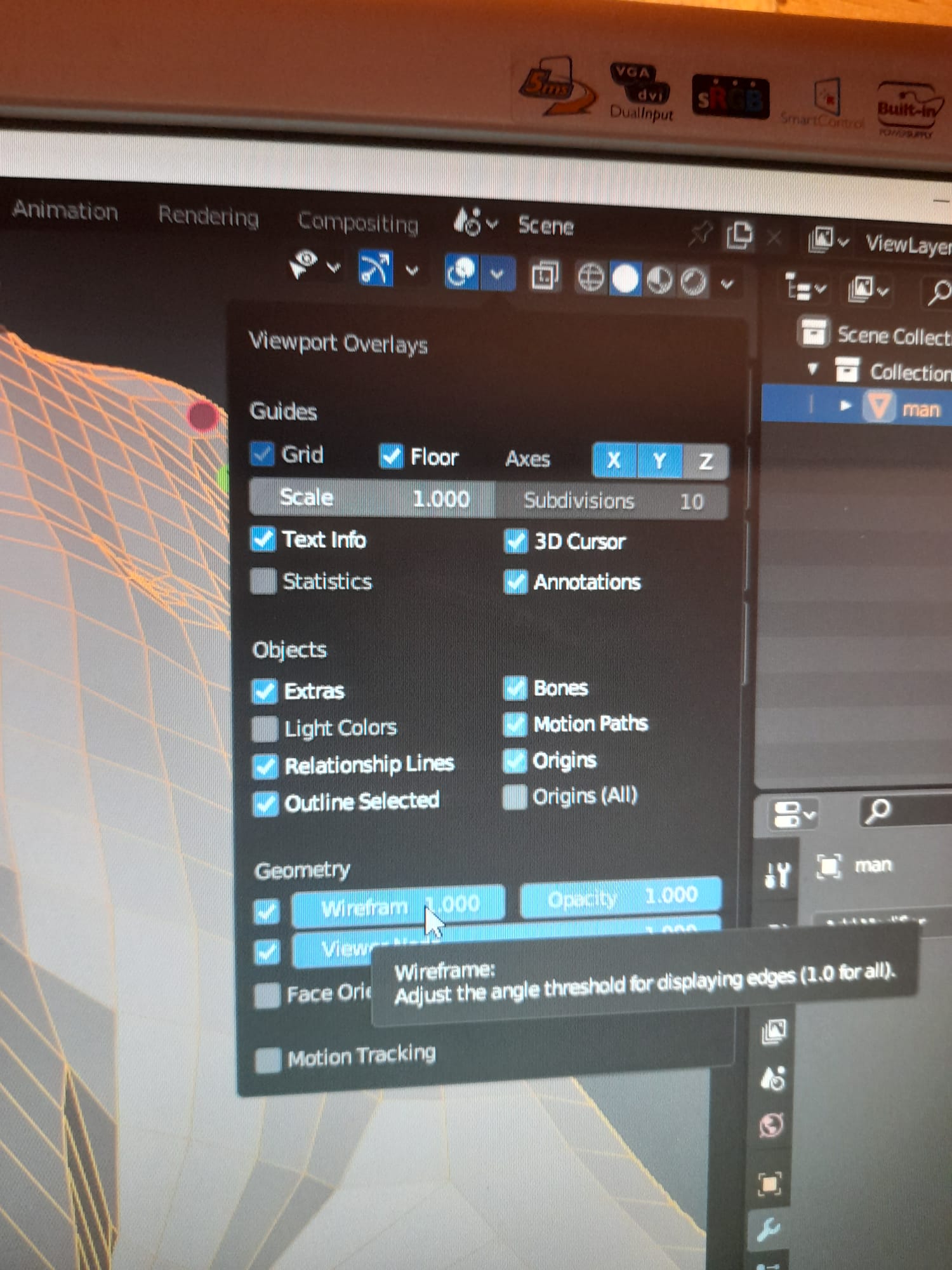Select material preview shading mode
This screenshot has height=1270, width=952.
pos(659,280)
